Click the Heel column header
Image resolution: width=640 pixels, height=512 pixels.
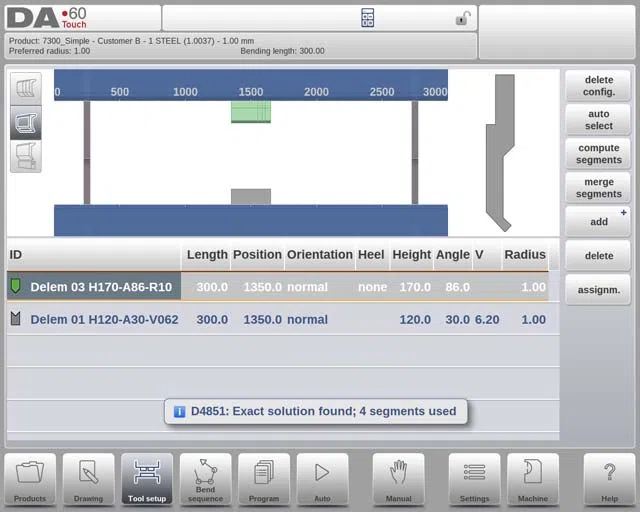[x=371, y=254]
